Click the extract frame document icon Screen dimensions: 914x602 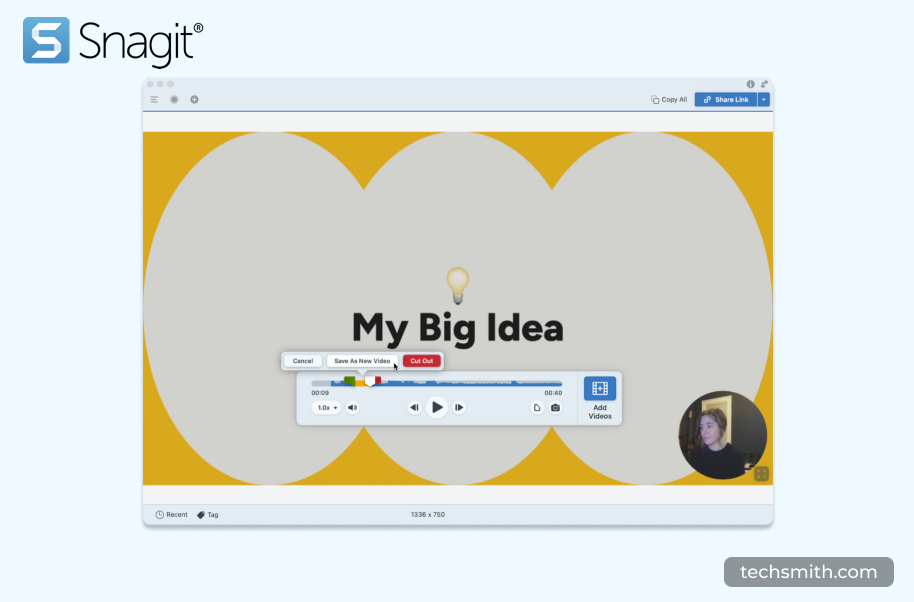536,408
